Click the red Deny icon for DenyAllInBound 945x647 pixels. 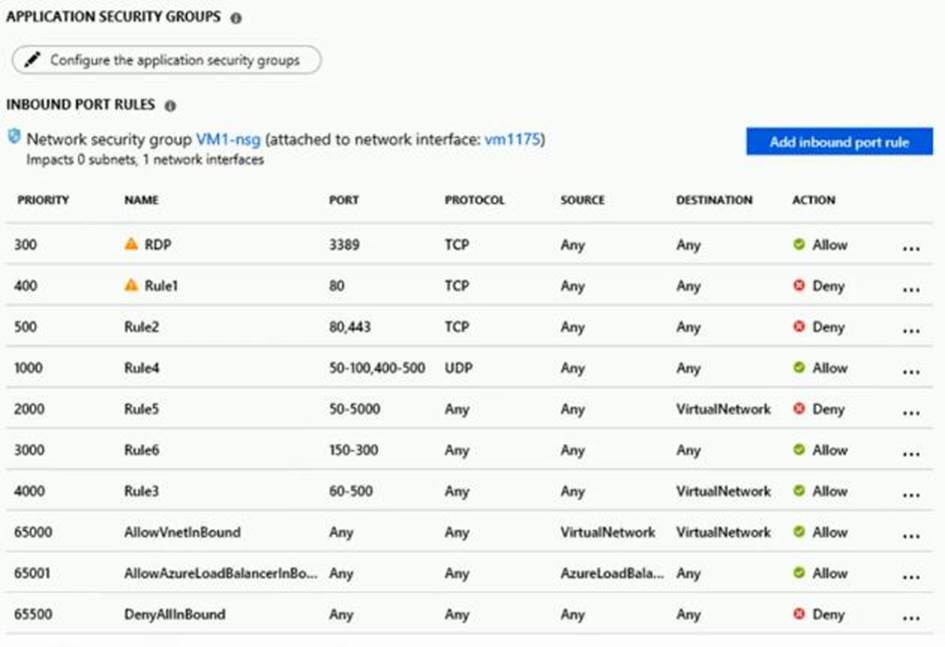[x=799, y=614]
